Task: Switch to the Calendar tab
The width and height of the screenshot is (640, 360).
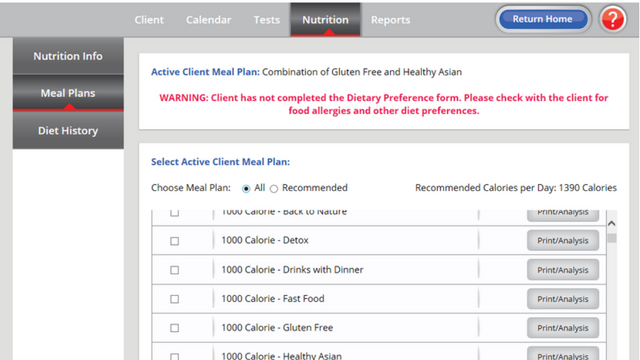Action: (208, 20)
